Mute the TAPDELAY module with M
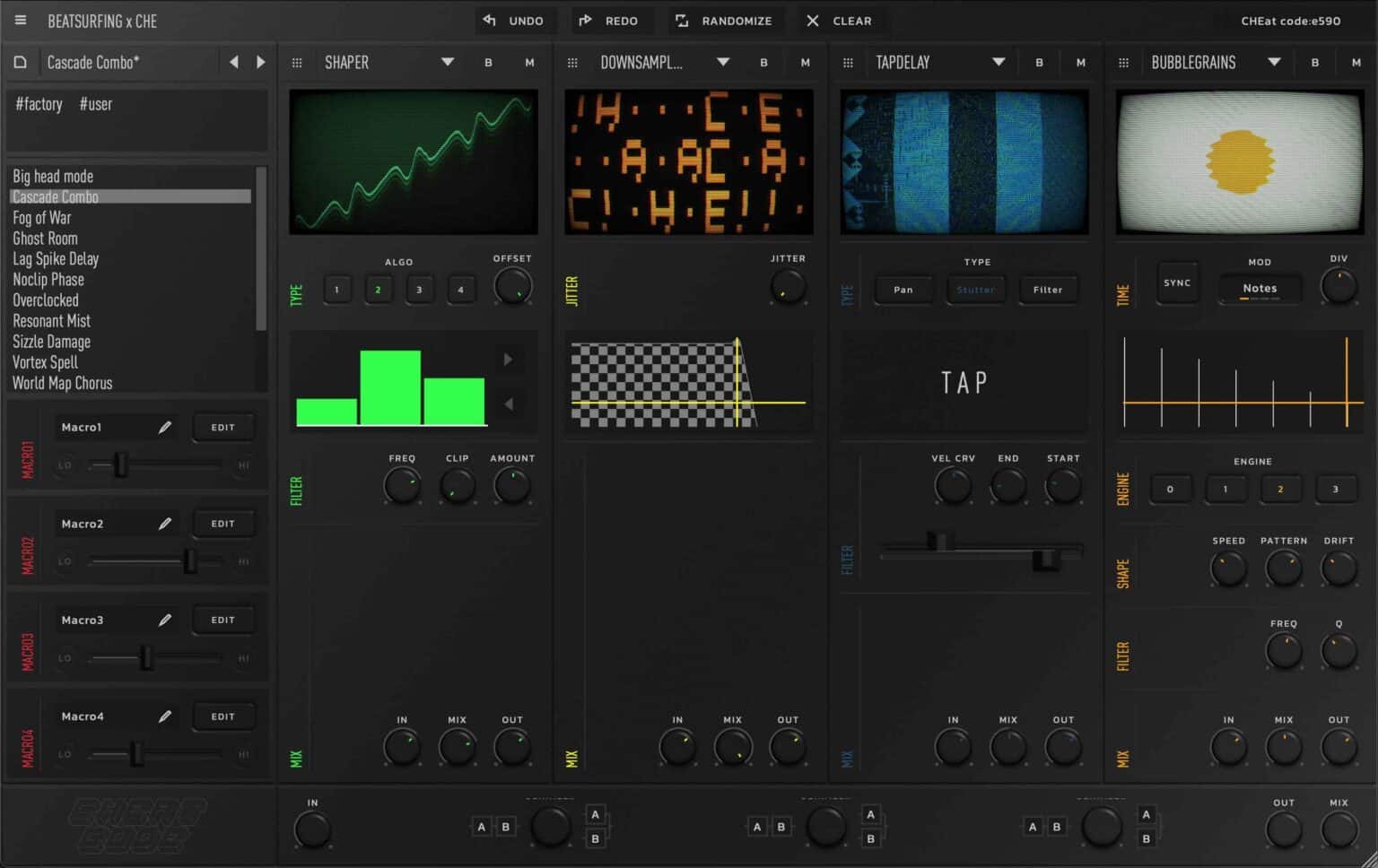This screenshot has width=1378, height=868. (1080, 63)
